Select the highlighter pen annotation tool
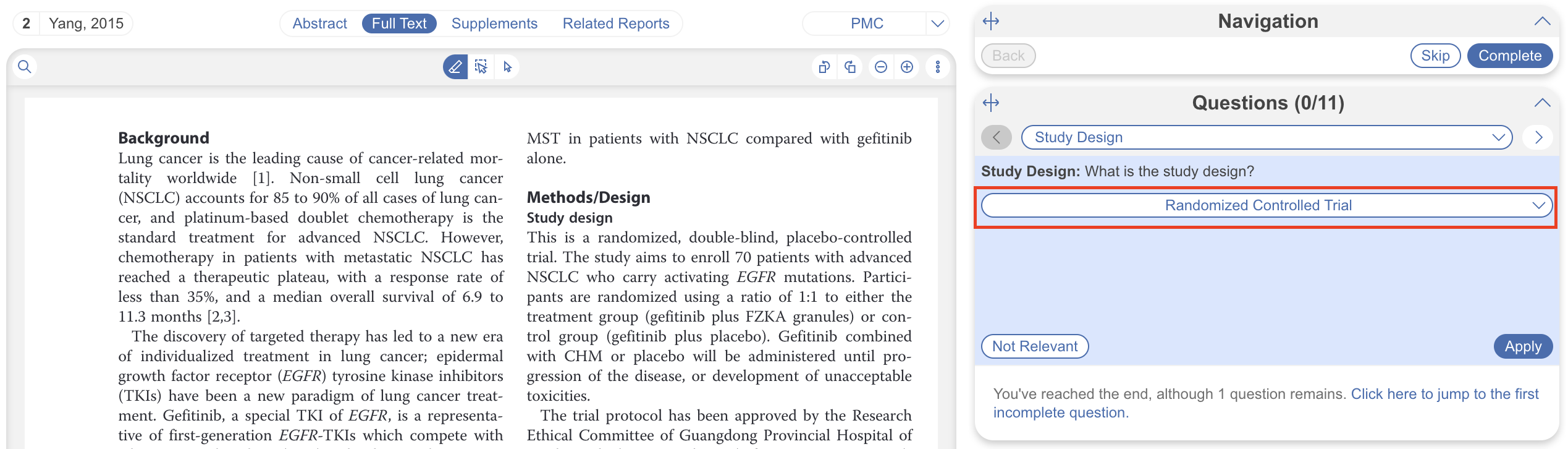 click(455, 67)
